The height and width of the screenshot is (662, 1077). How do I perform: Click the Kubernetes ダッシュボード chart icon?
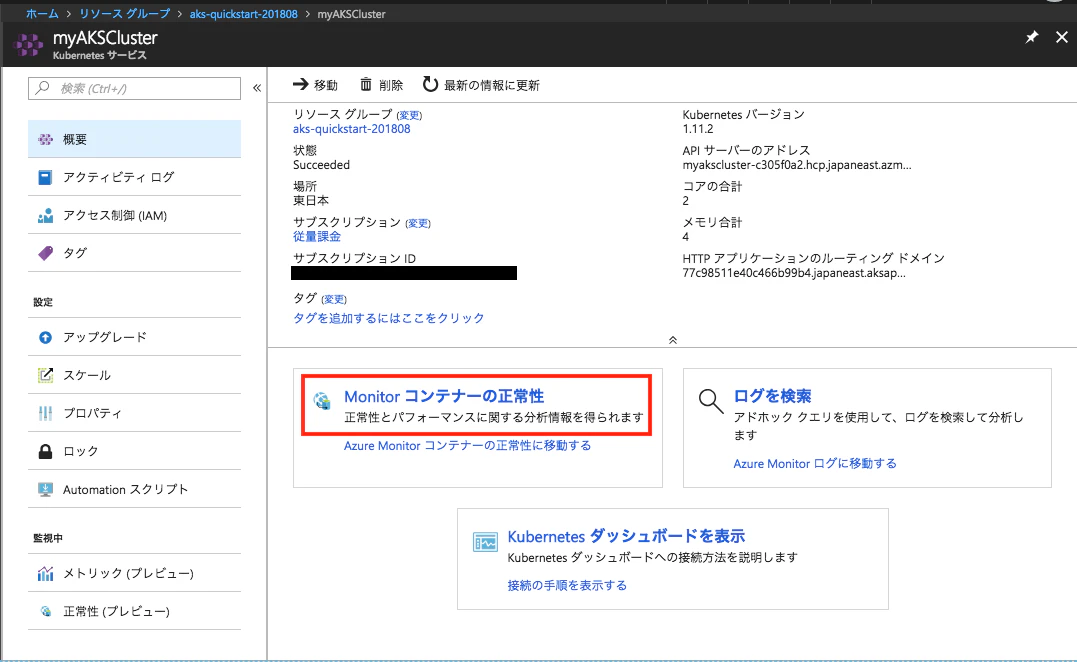click(485, 542)
